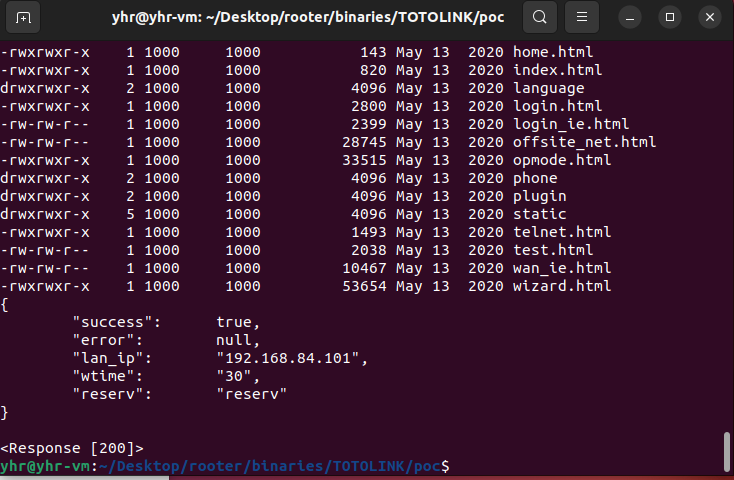Select the language directory name
The width and height of the screenshot is (734, 480).
pos(548,89)
